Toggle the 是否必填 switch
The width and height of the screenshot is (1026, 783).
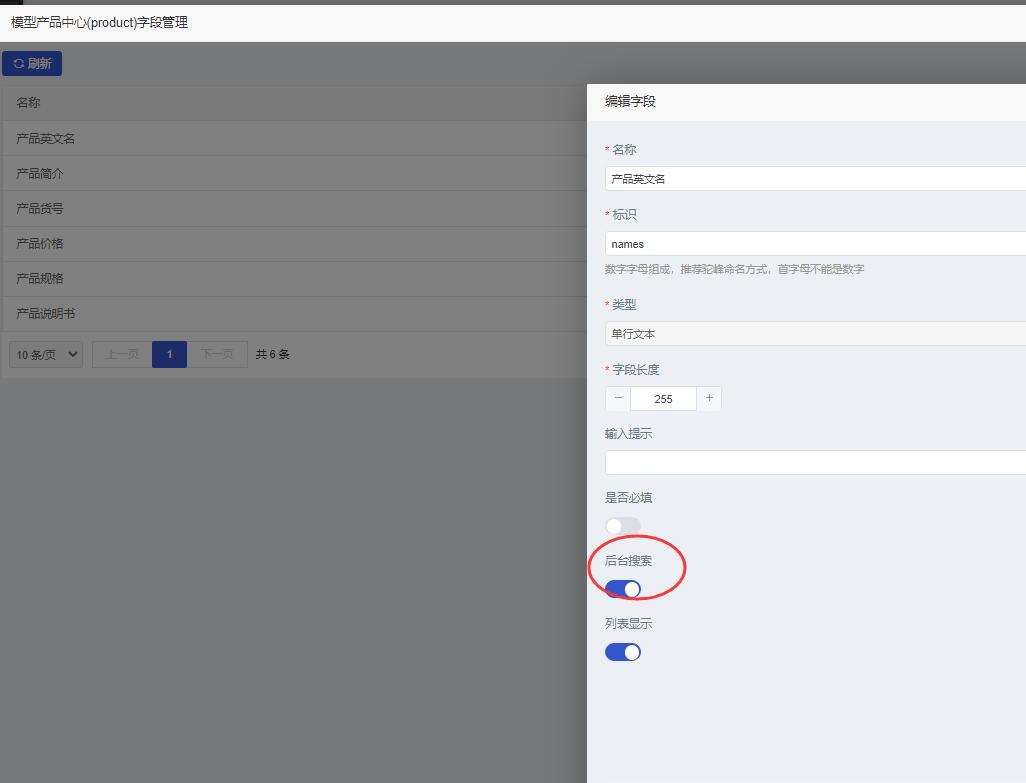pyautogui.click(x=622, y=526)
